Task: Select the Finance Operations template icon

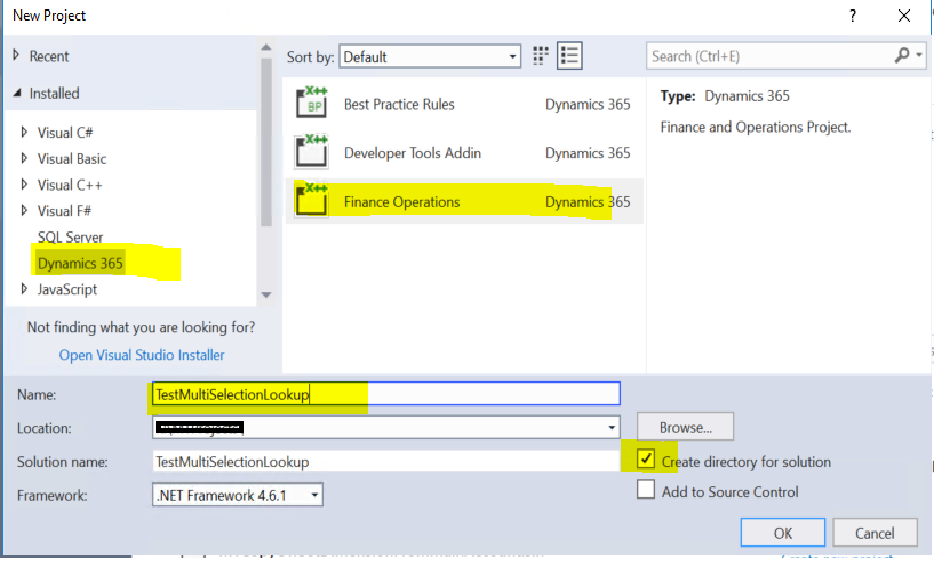Action: point(312,200)
